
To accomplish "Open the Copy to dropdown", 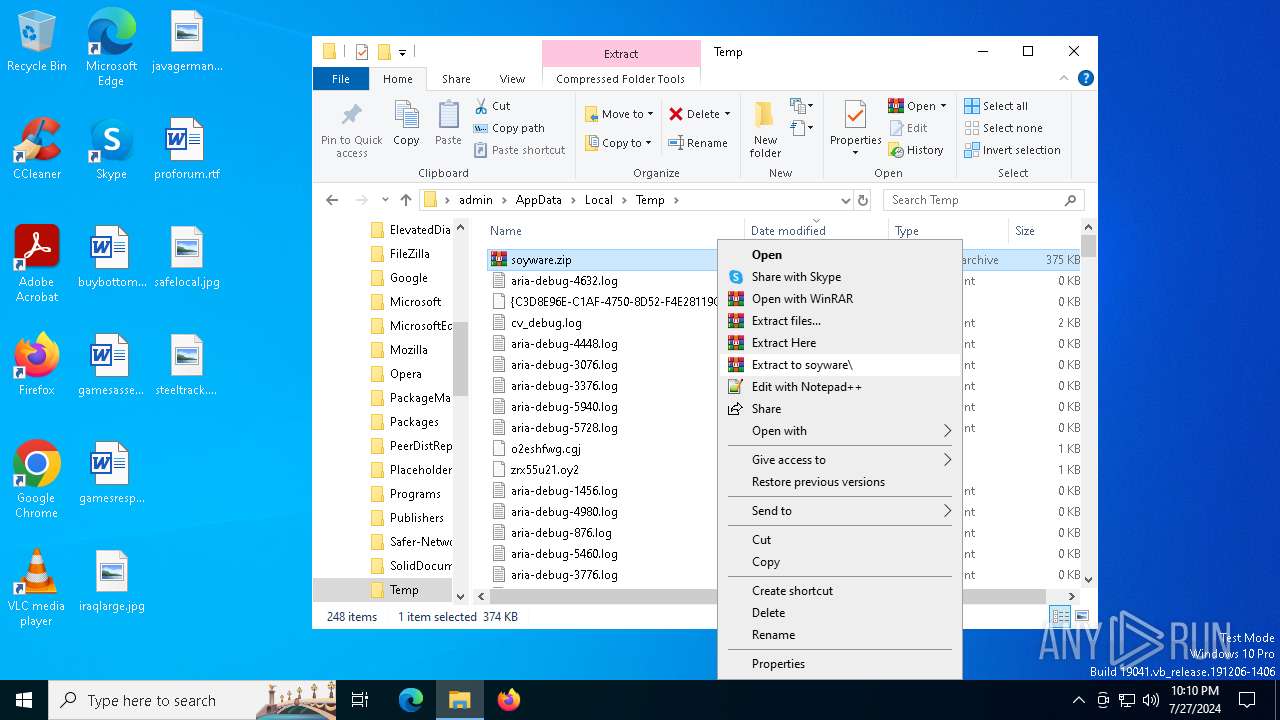I will click(618, 143).
